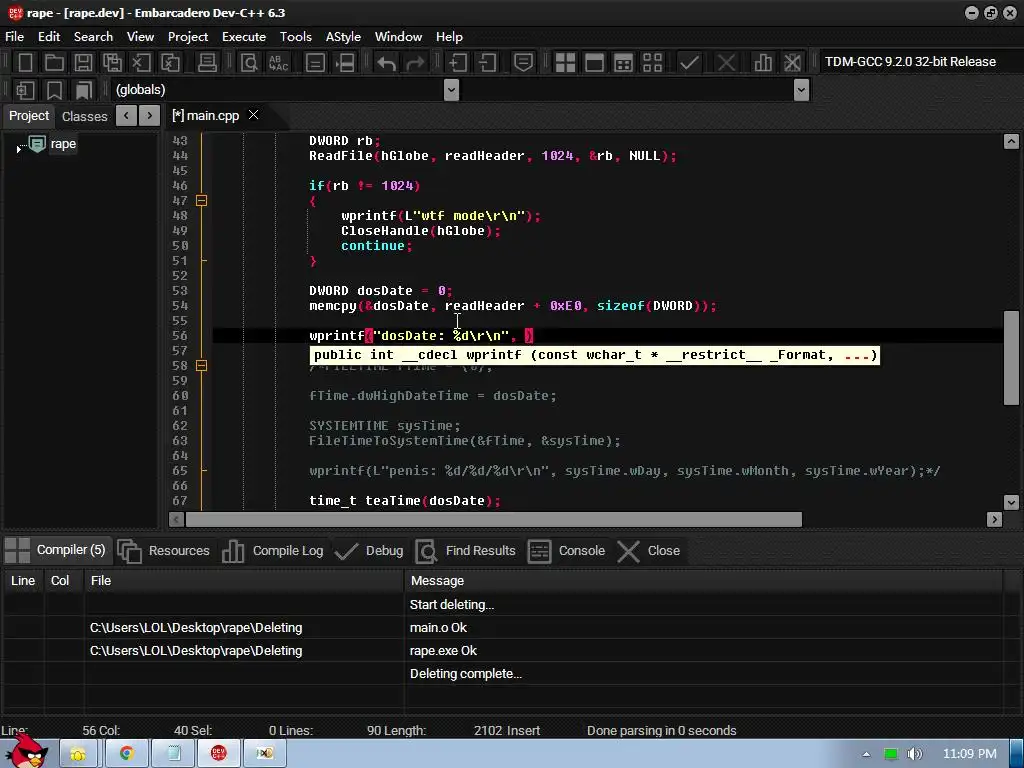Click the Save All toolbar icon
The width and height of the screenshot is (1024, 768).
click(x=112, y=63)
